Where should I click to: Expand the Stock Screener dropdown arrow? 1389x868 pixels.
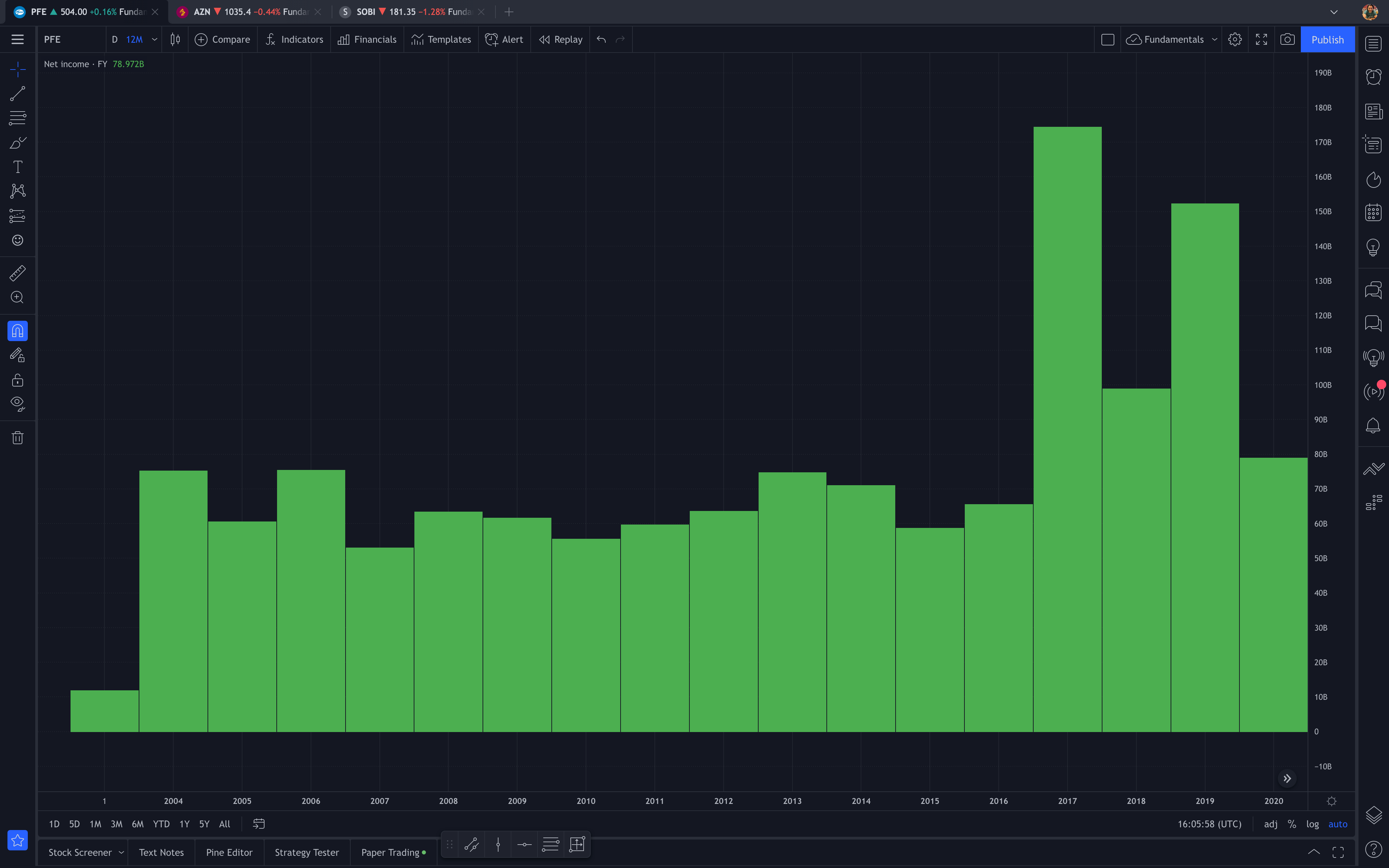tap(121, 852)
